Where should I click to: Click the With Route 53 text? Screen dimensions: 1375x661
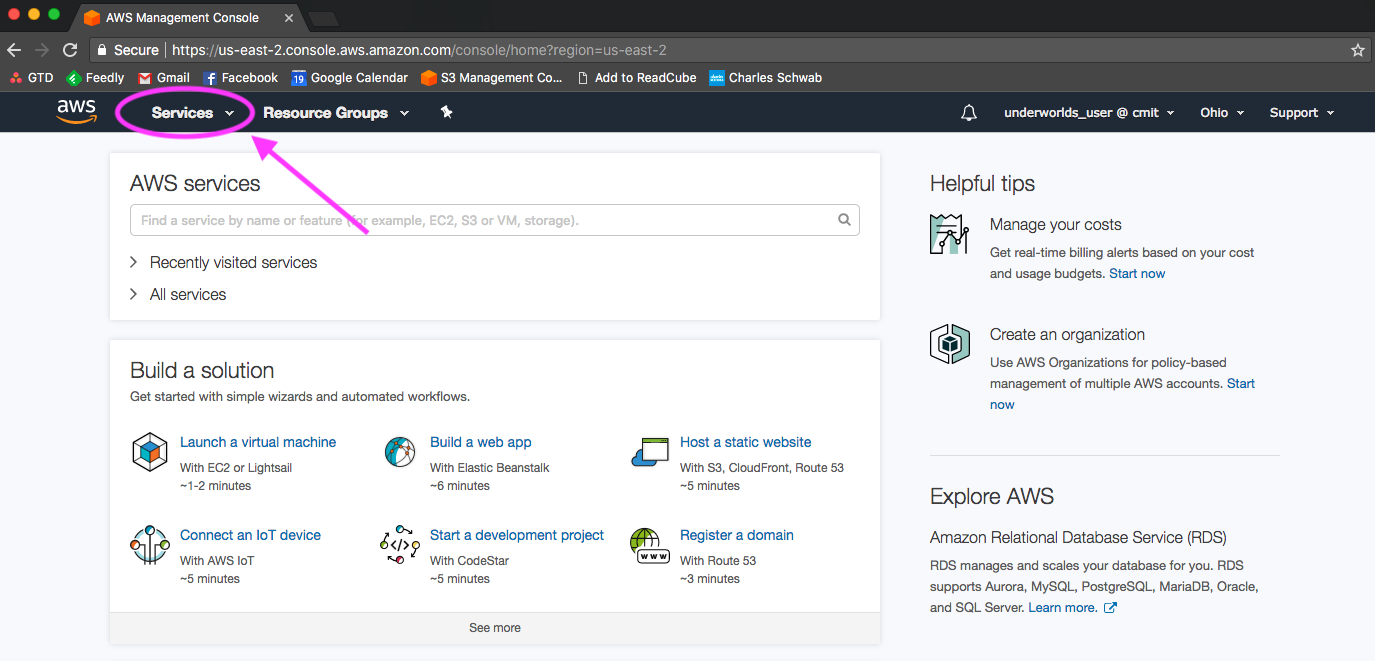click(718, 560)
